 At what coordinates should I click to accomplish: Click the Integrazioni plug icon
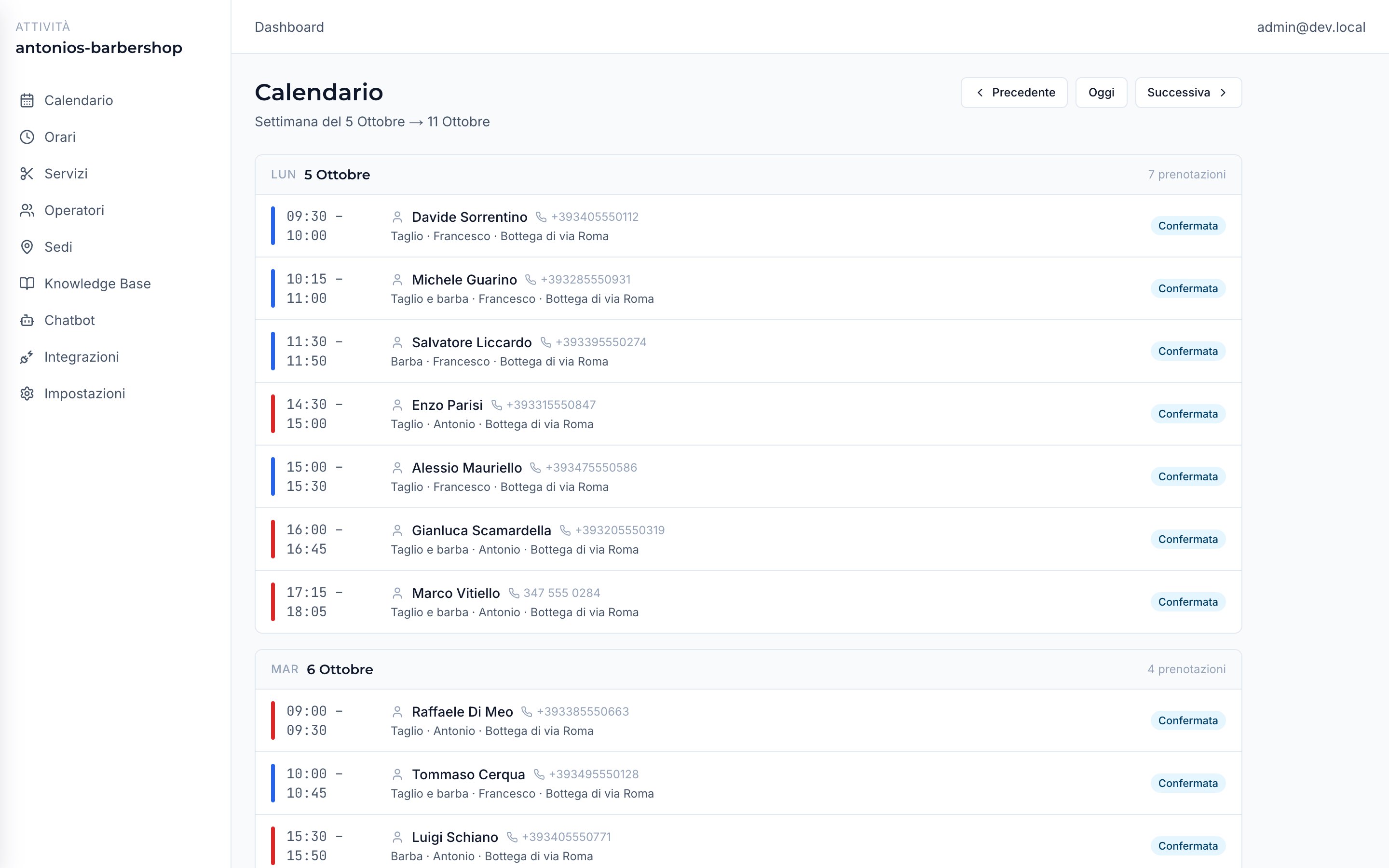(x=27, y=358)
